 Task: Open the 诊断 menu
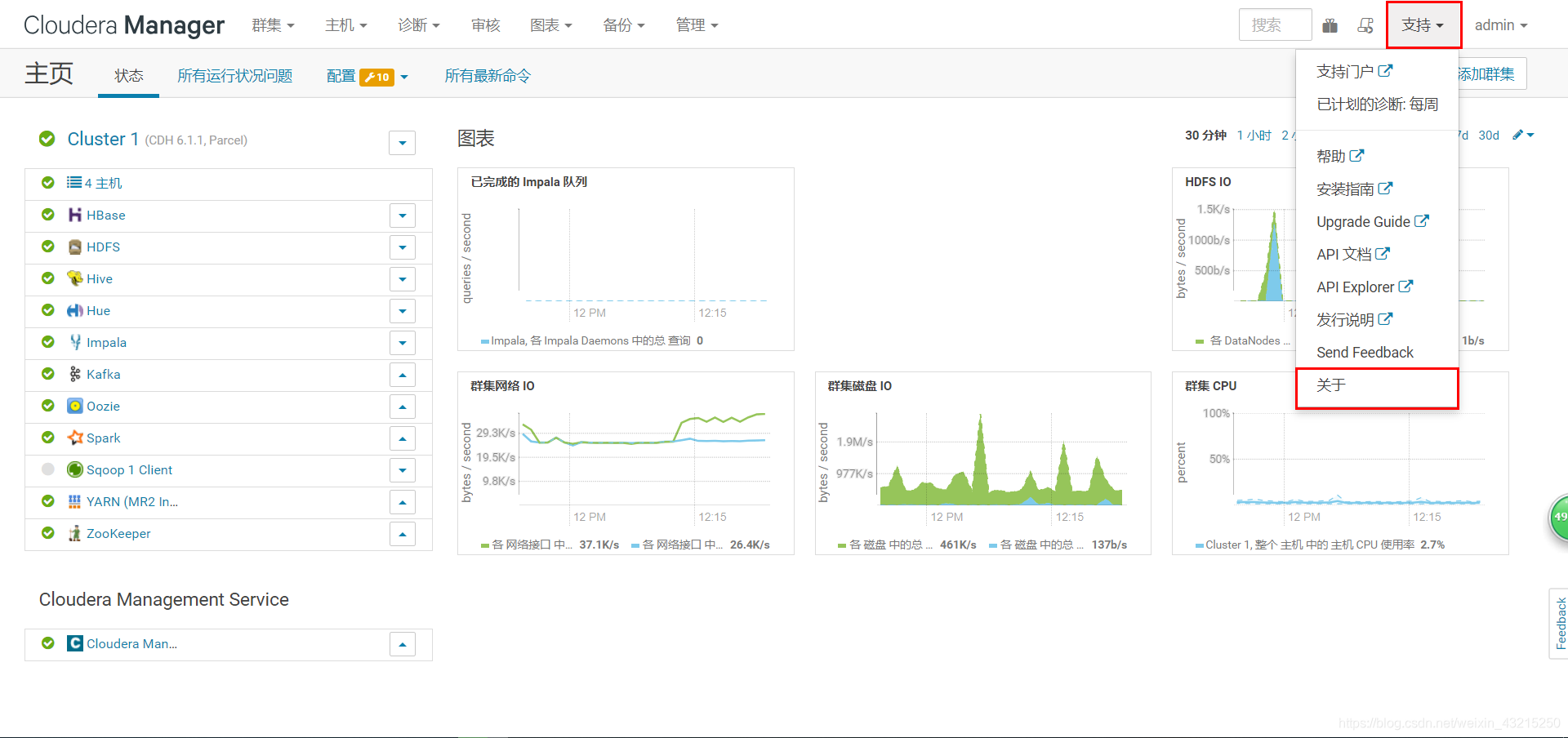point(419,25)
